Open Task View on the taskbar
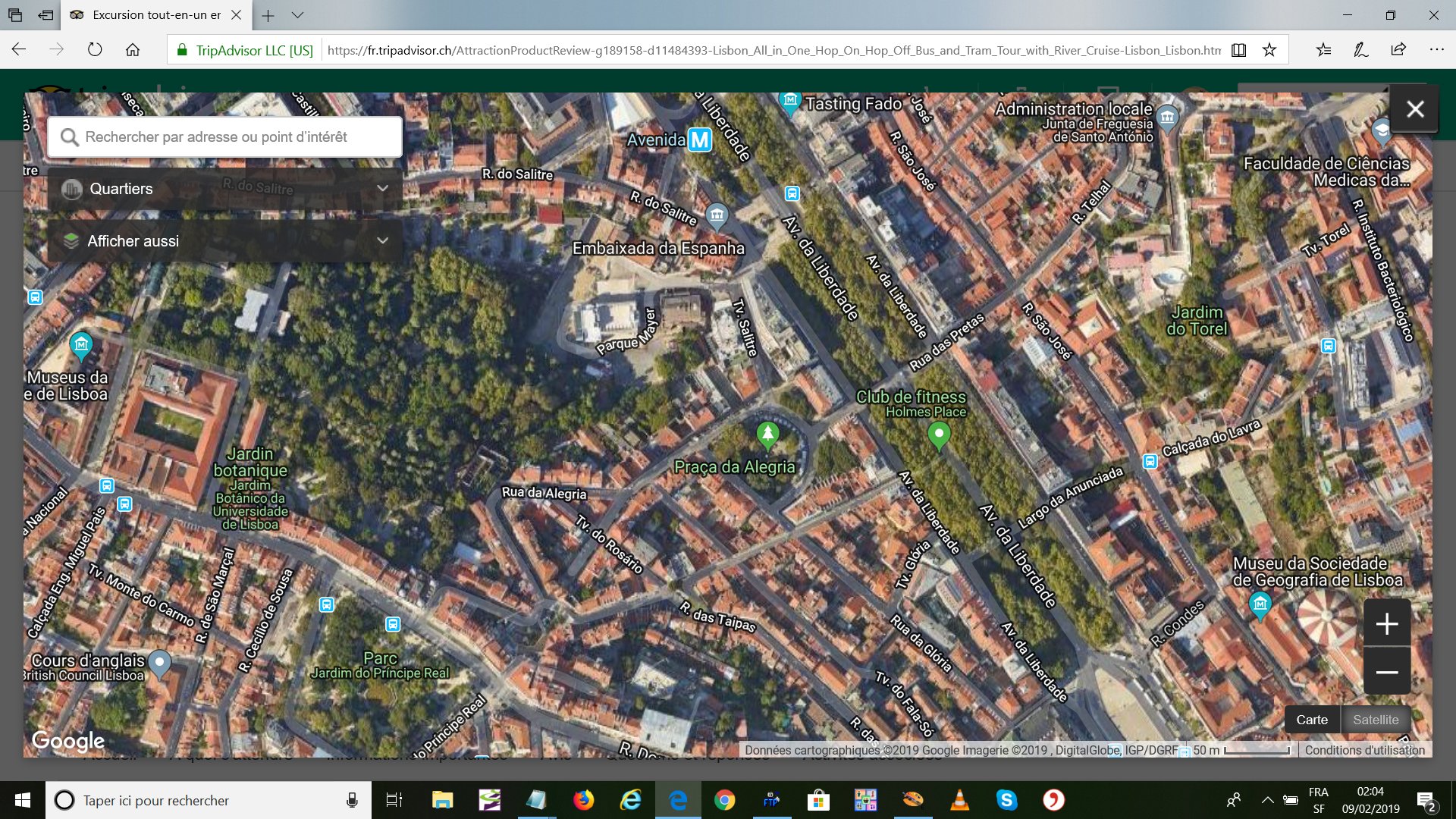This screenshot has height=819, width=1456. [x=394, y=800]
